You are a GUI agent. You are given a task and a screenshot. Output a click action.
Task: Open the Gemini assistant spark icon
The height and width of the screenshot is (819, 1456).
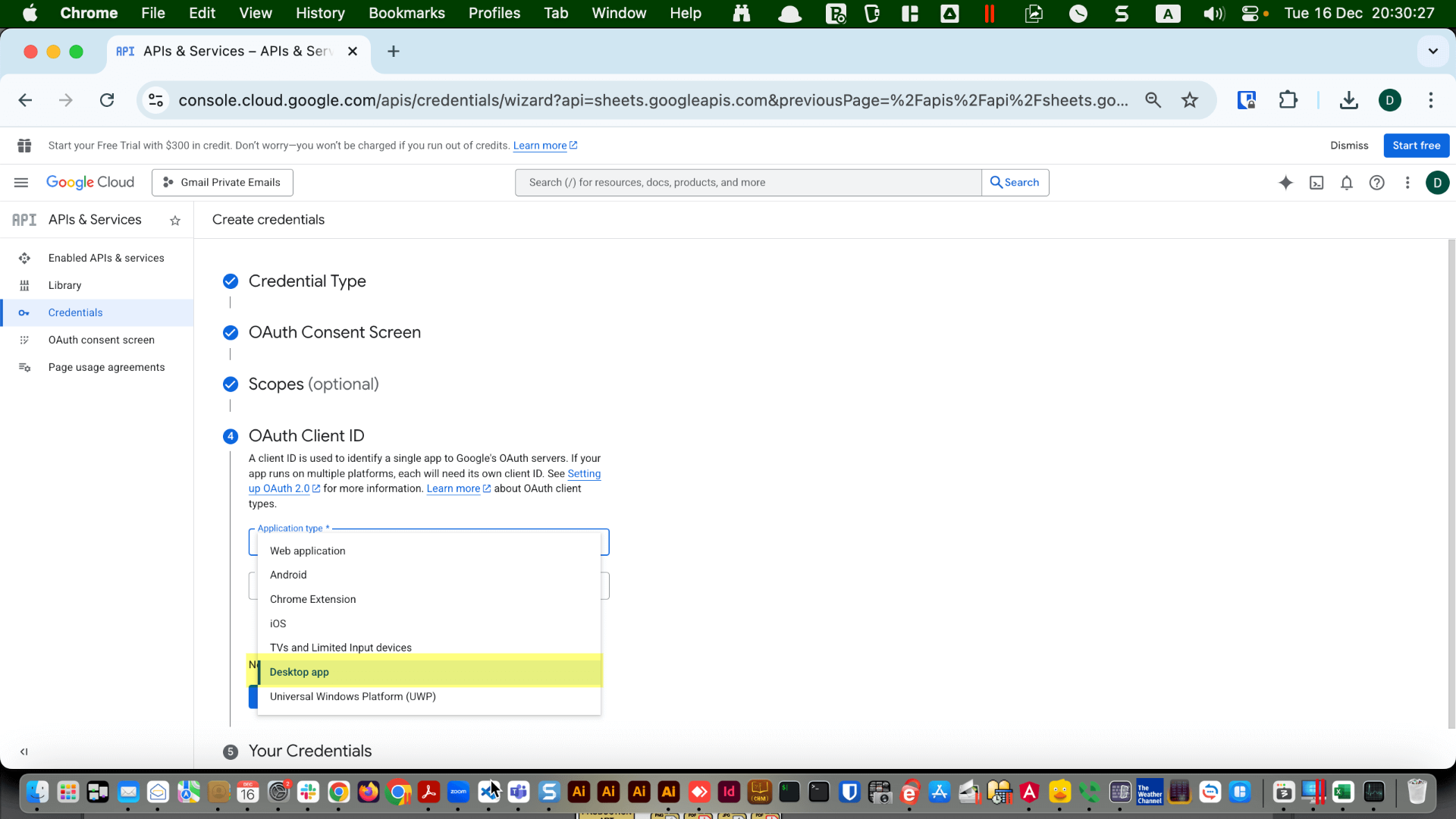point(1286,182)
